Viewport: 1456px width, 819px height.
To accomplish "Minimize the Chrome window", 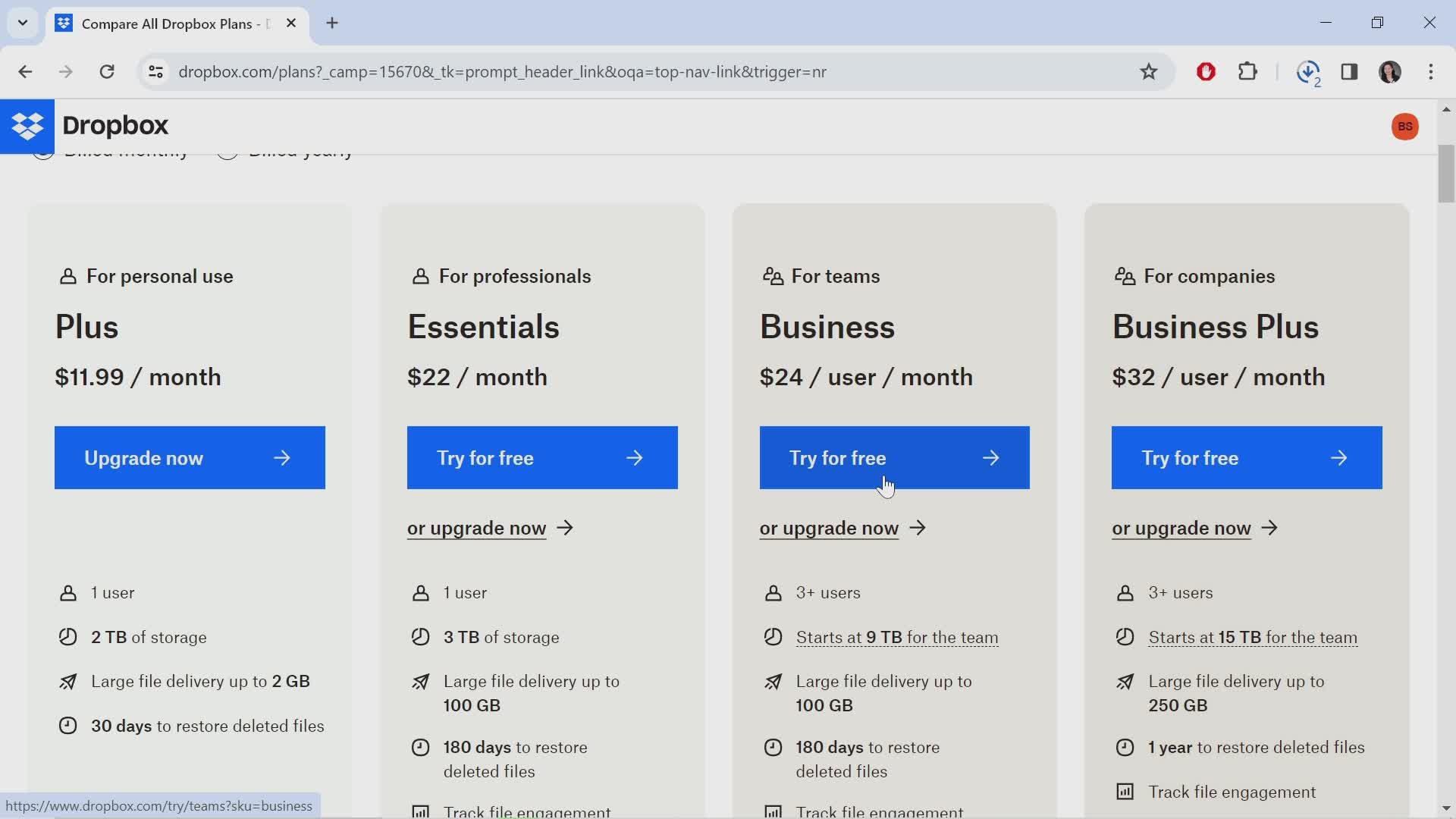I will point(1326,23).
